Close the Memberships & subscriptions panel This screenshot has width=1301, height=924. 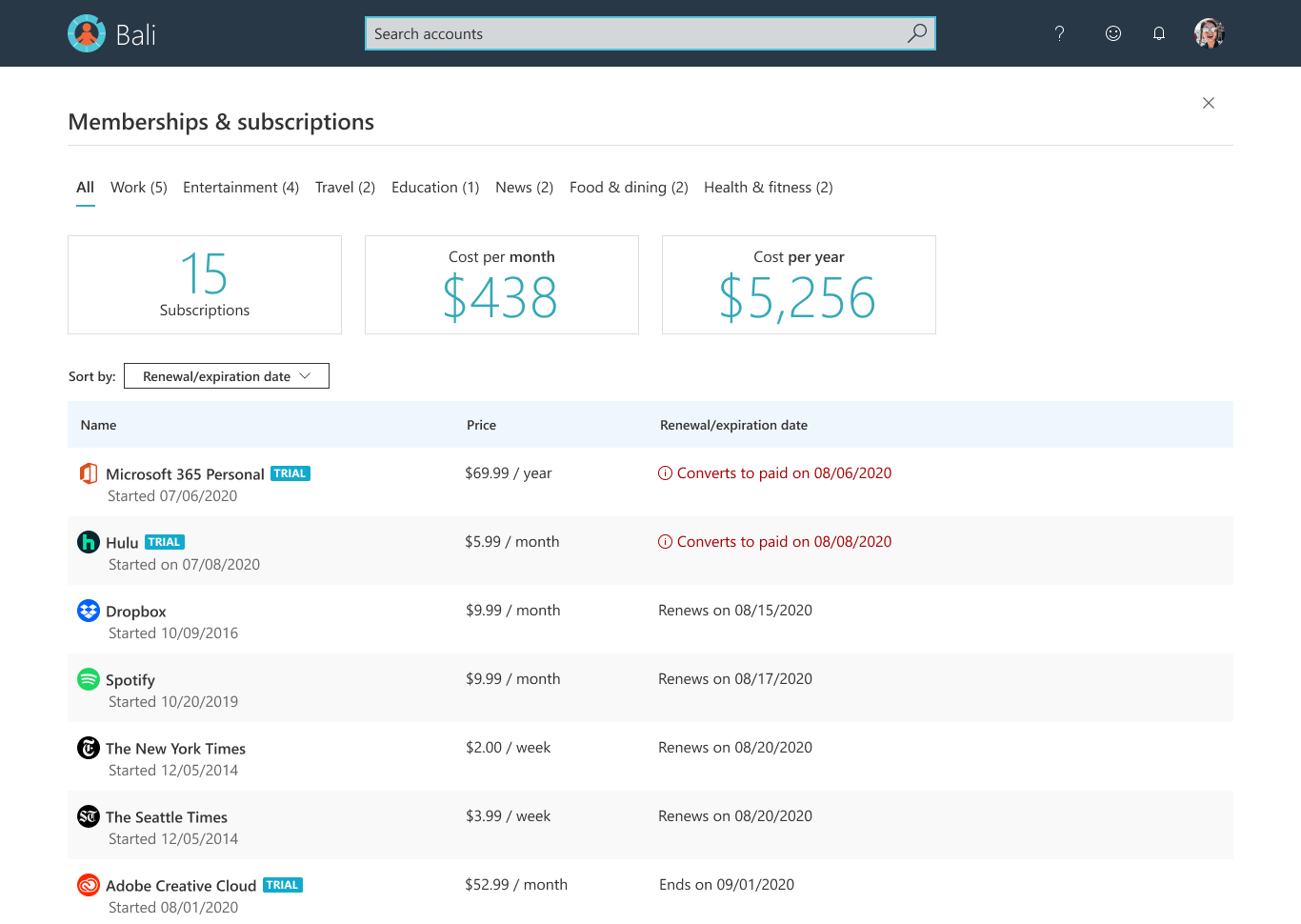1209,103
